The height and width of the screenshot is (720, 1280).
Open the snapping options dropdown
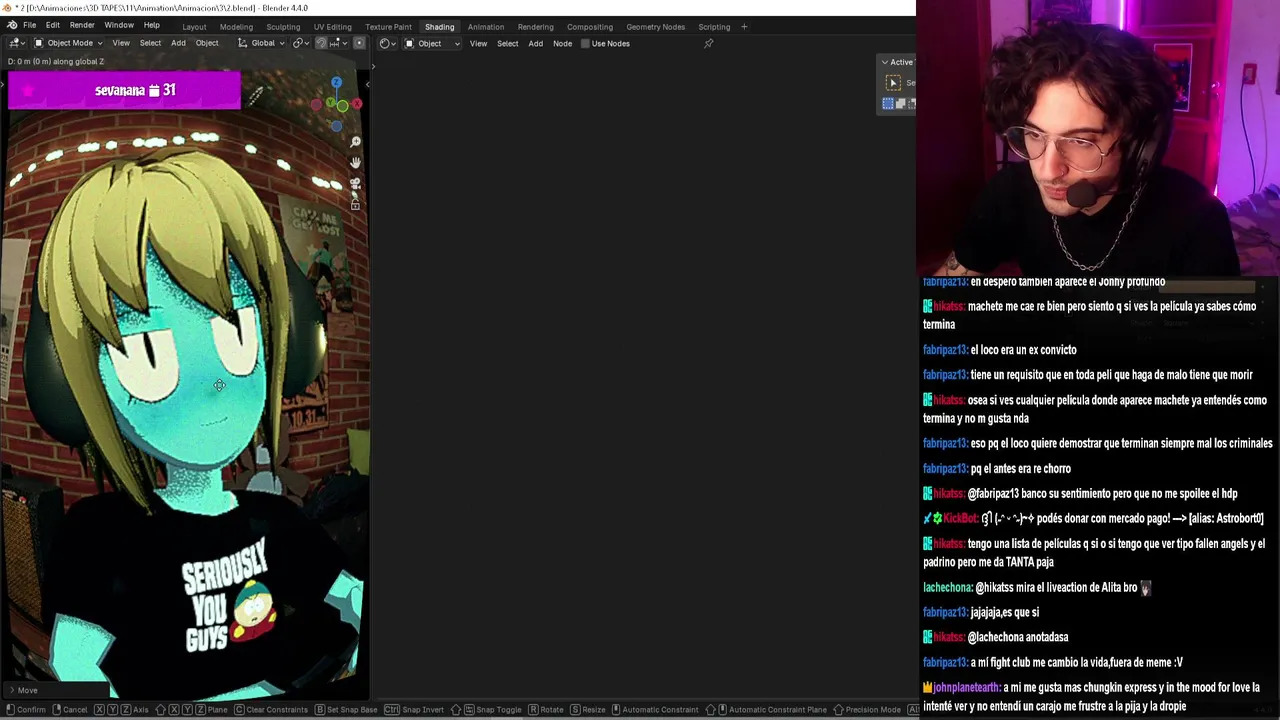[337, 43]
